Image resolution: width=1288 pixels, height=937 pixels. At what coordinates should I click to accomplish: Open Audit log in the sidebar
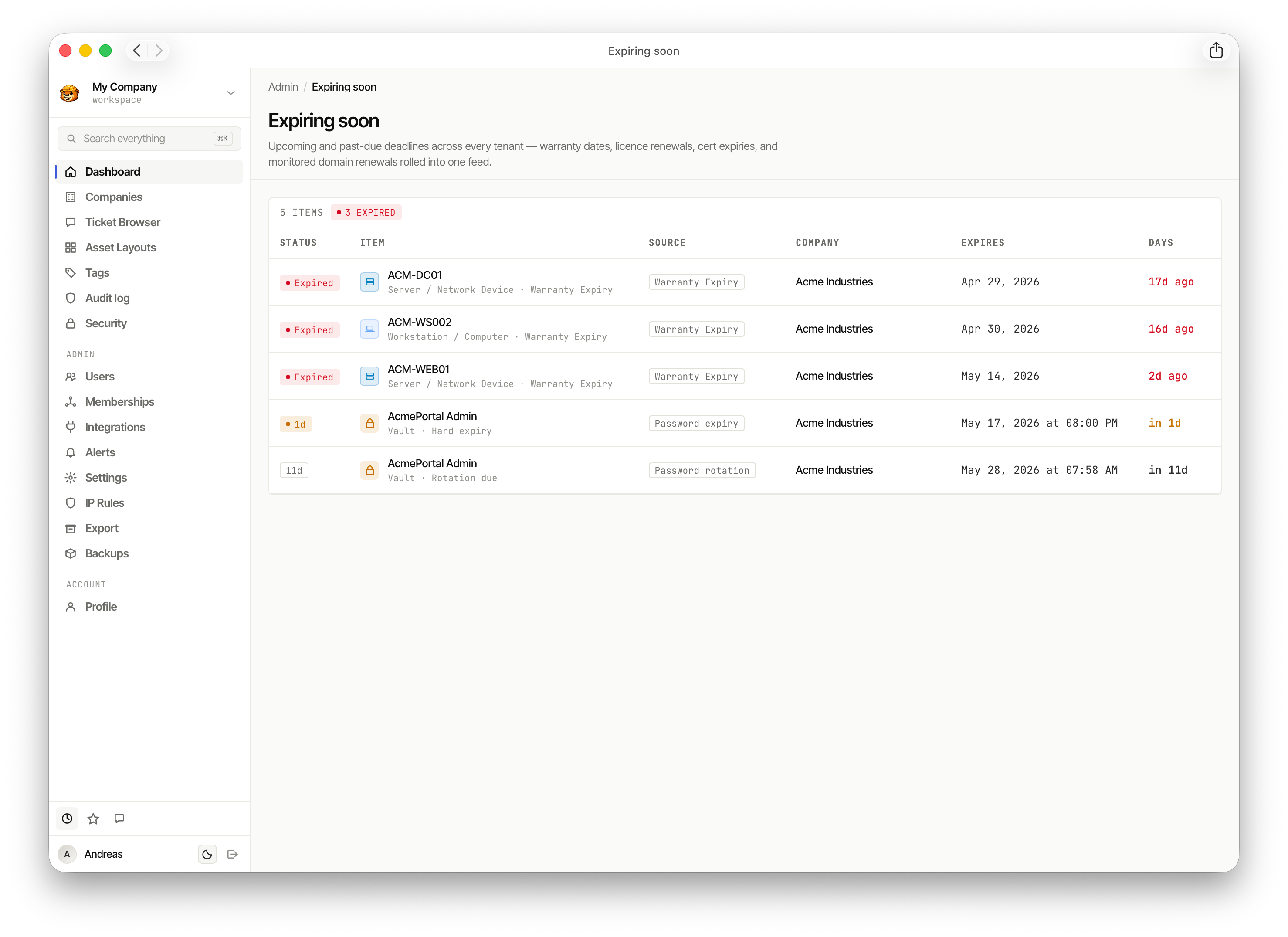[x=149, y=298]
